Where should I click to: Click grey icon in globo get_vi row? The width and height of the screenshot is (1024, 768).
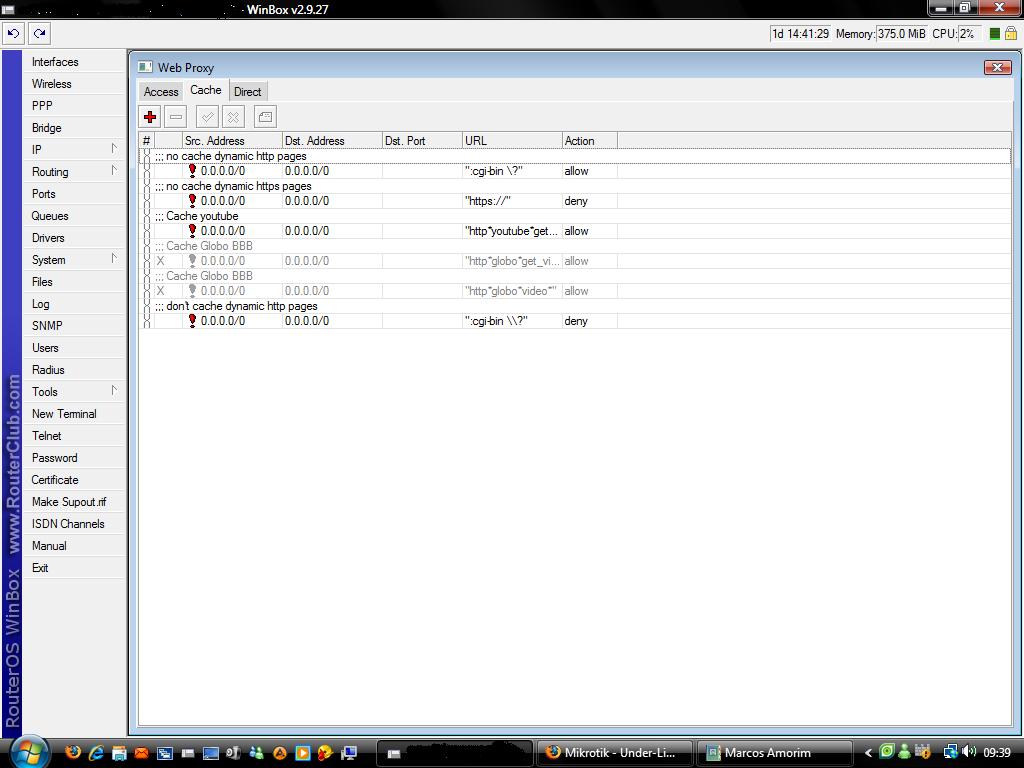(192, 261)
